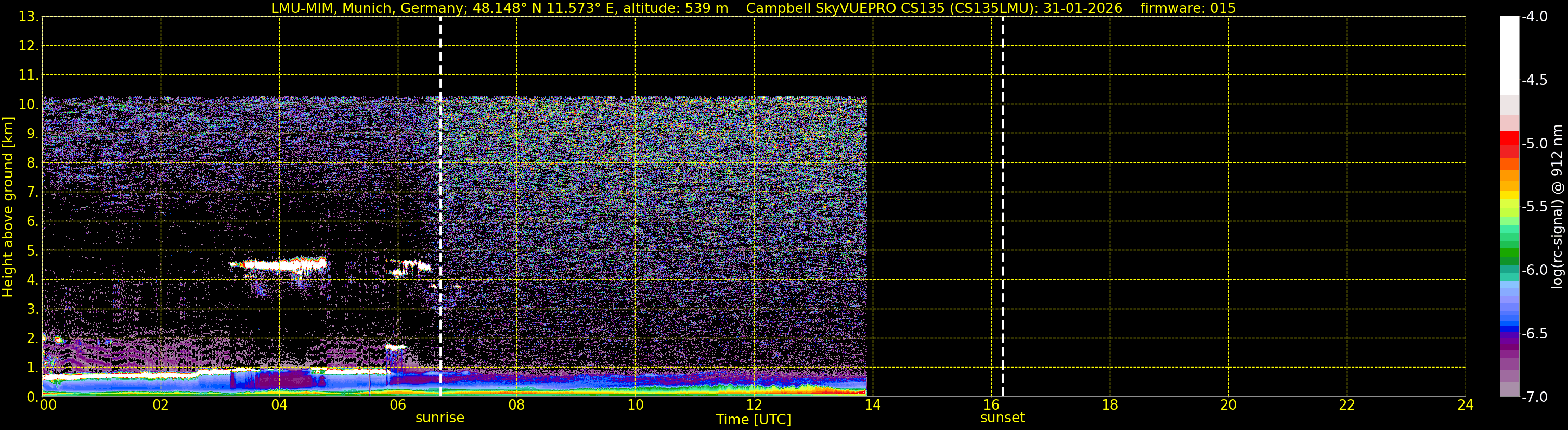Screen dimensions: 1568x430
Task: Click the "06" time axis tick label
Action: click(x=398, y=405)
